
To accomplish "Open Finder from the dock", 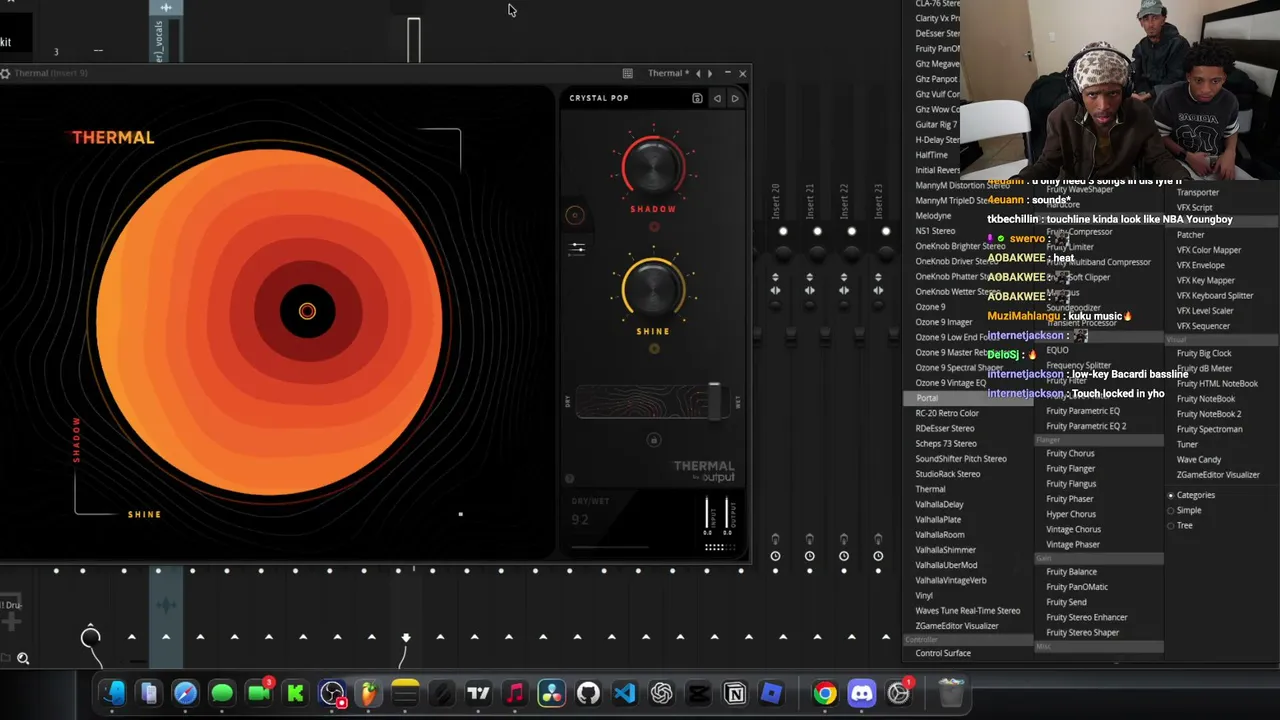I will (113, 693).
